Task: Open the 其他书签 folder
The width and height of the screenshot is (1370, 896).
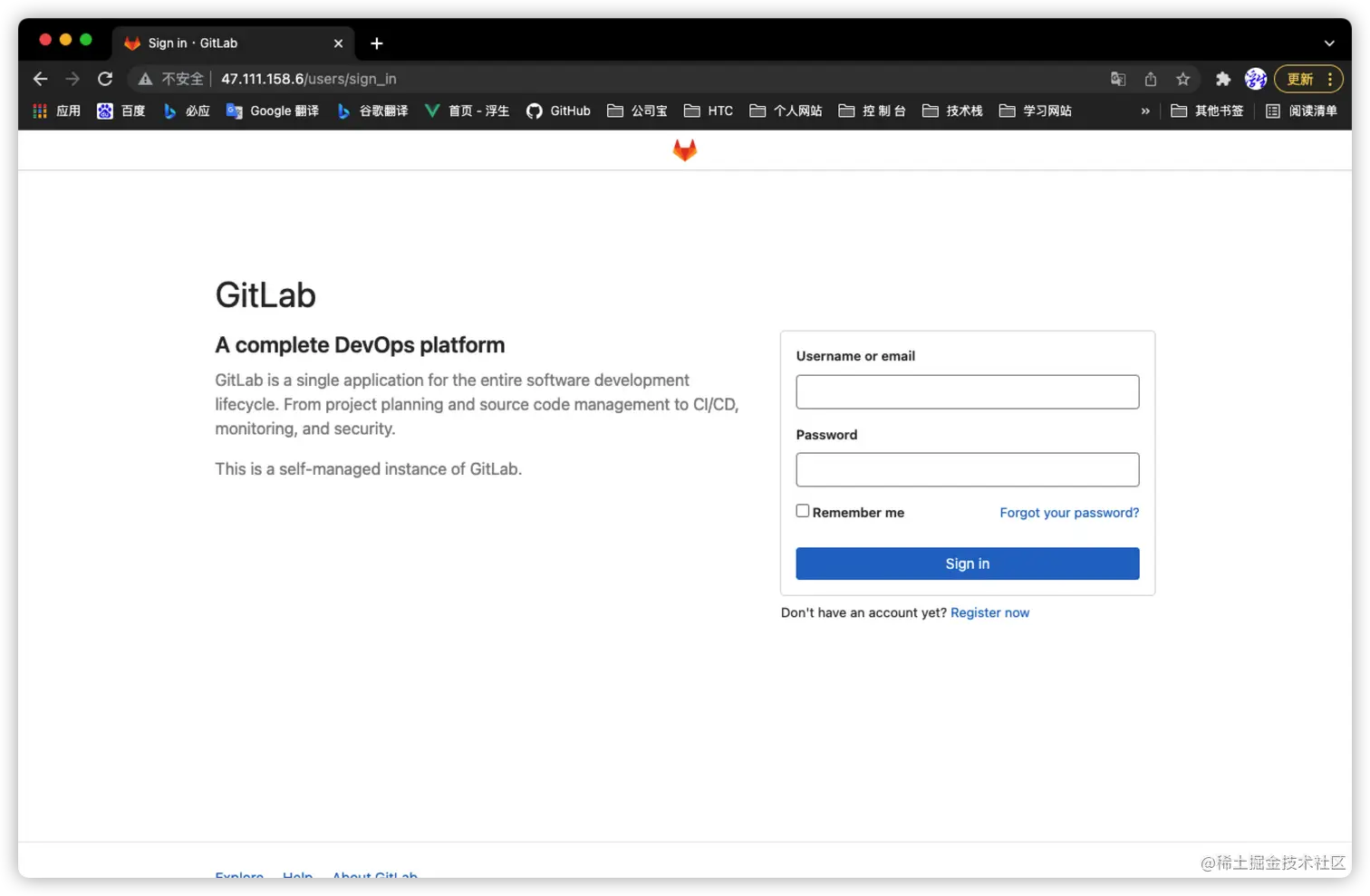Action: tap(1207, 111)
